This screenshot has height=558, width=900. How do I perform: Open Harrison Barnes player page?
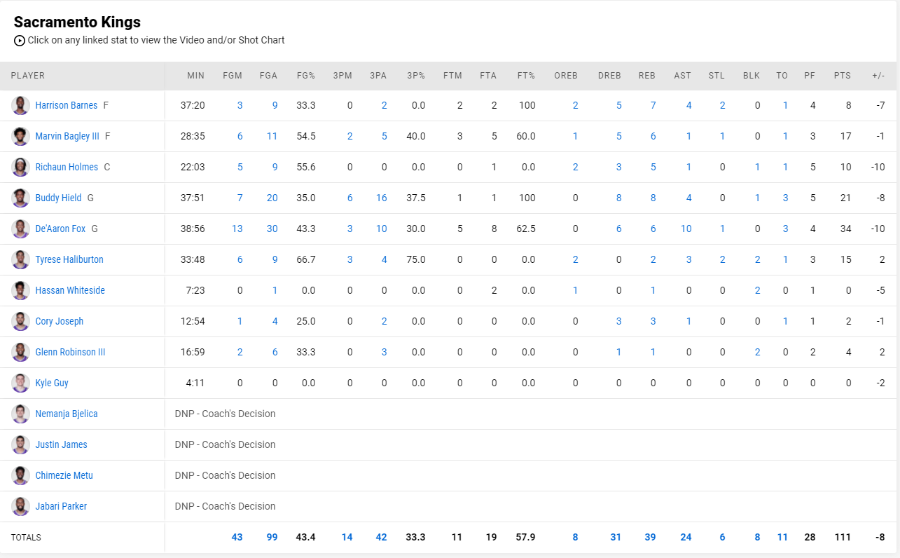66,106
